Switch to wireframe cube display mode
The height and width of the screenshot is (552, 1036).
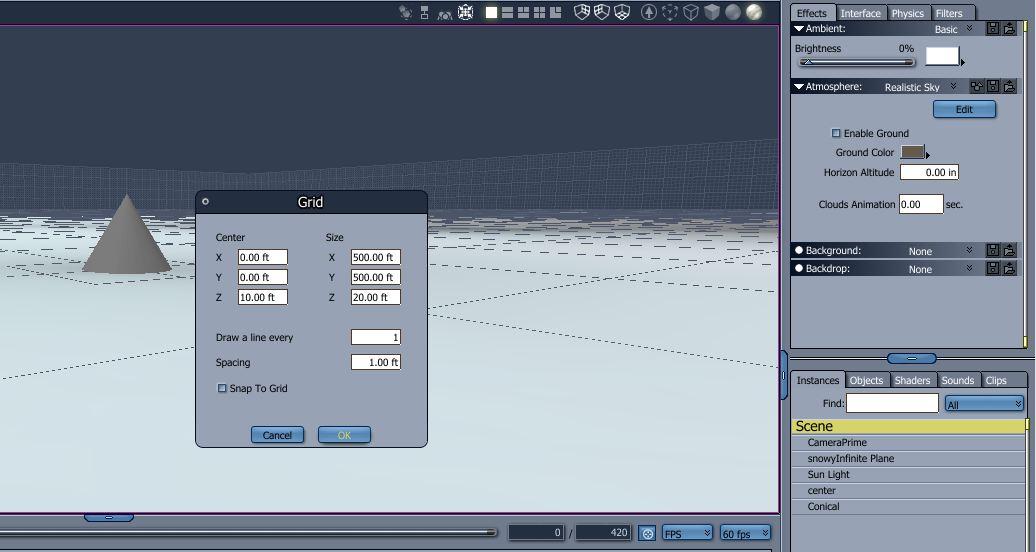pyautogui.click(x=690, y=12)
